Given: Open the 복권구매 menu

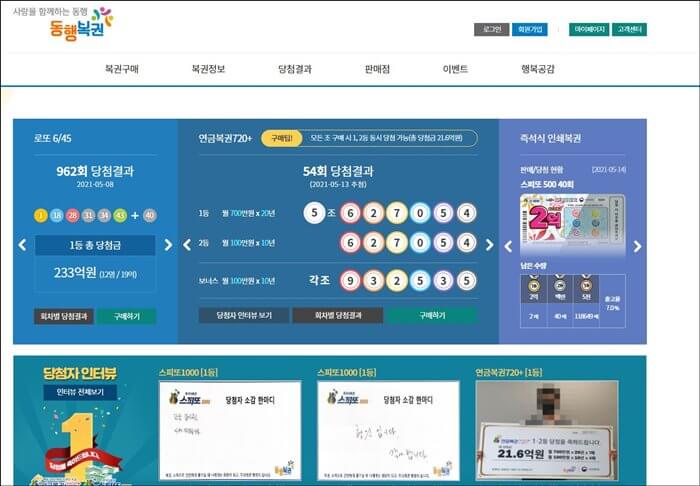Looking at the screenshot, I should [x=121, y=69].
